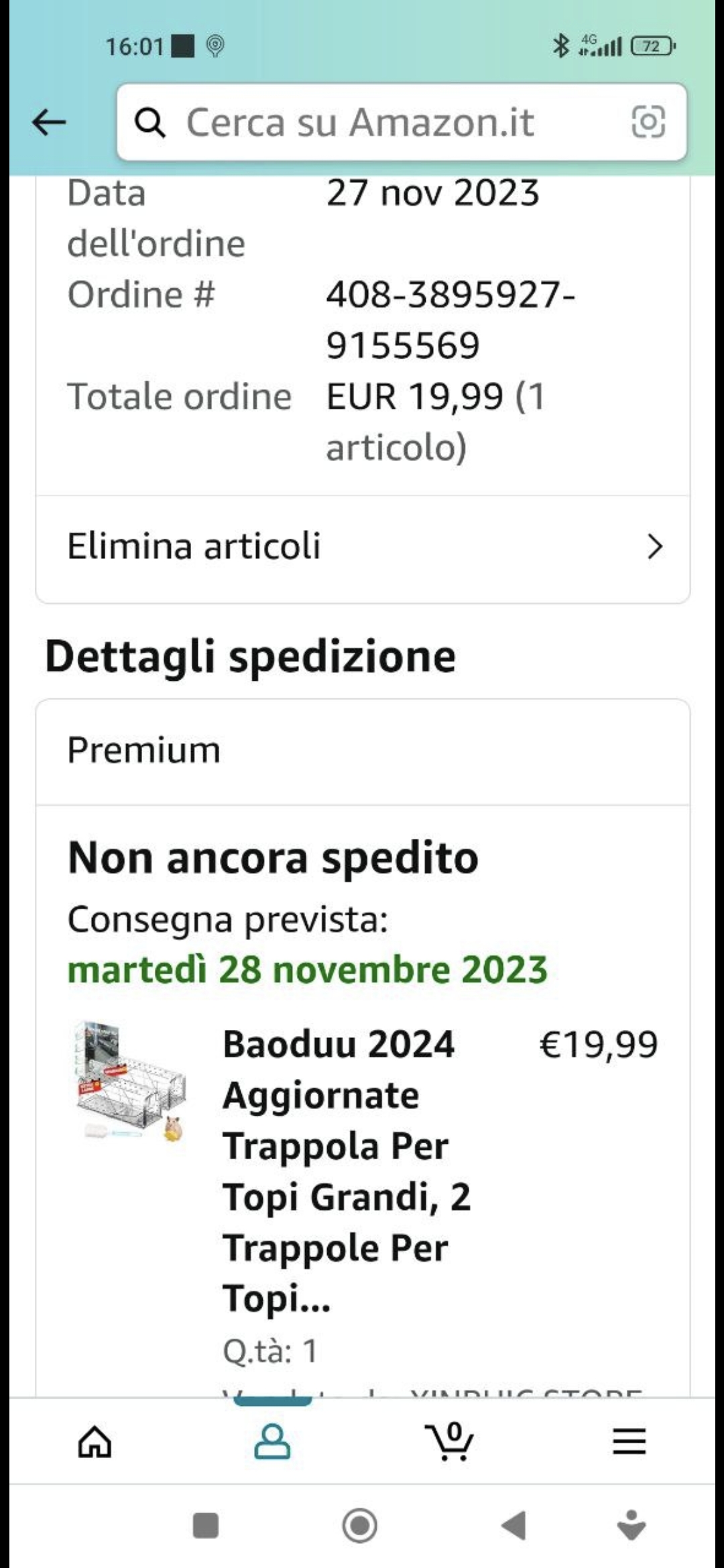Viewport: 724px width, 1568px height.
Task: Focus the Cerca su Amazon.it field
Action: coord(389,123)
